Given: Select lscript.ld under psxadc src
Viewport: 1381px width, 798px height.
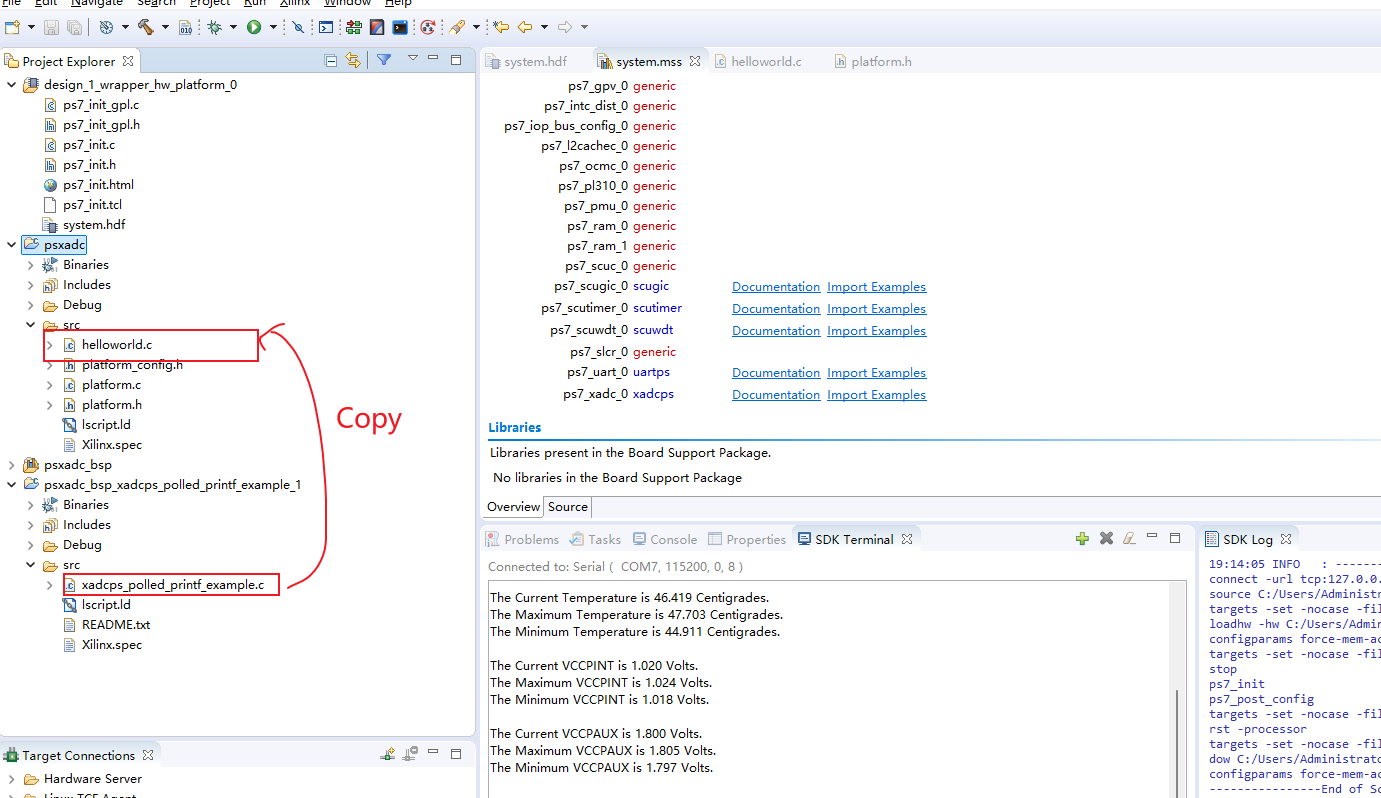Looking at the screenshot, I should [106, 425].
